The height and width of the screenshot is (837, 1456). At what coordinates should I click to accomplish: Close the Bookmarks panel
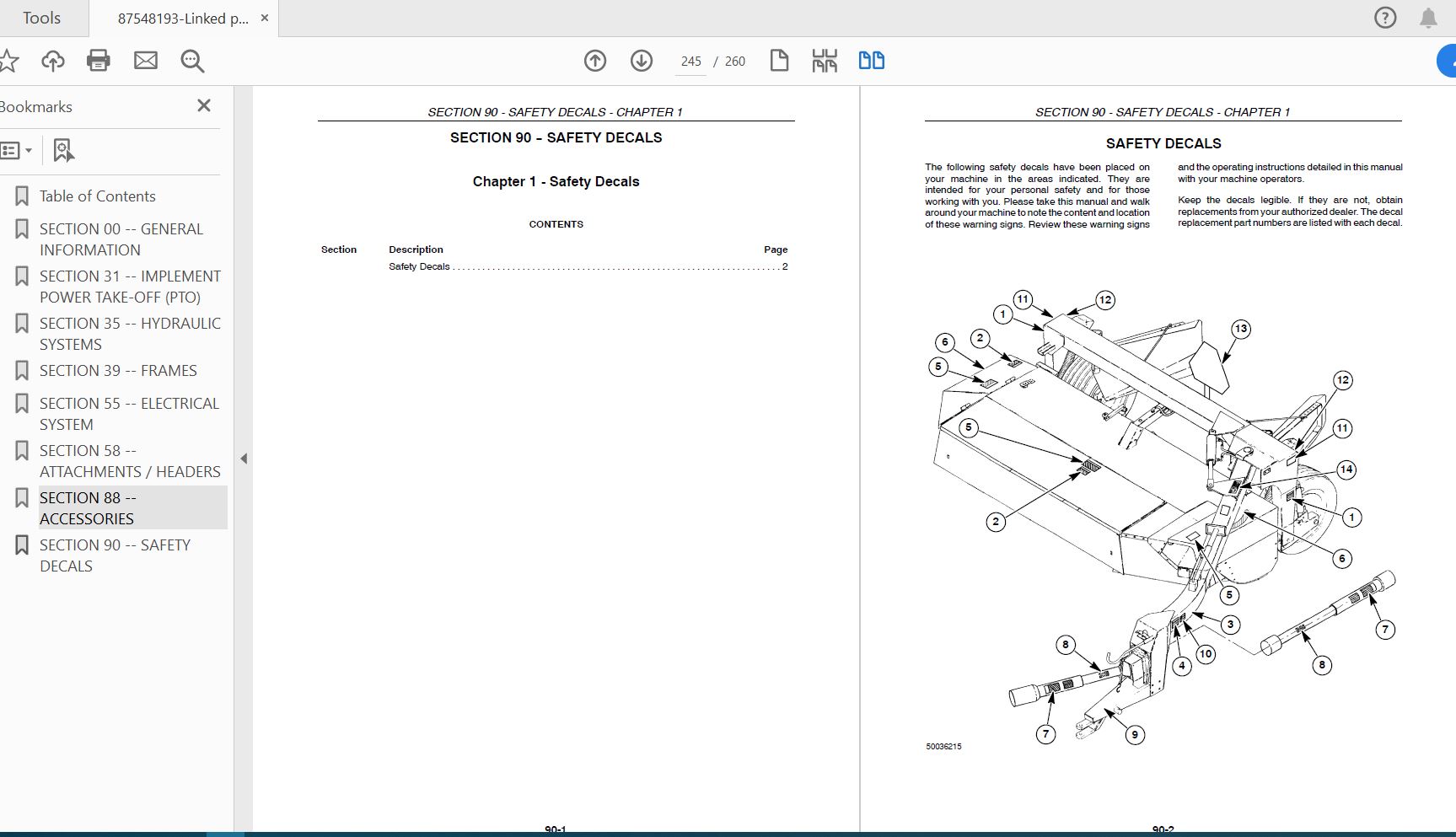[x=204, y=105]
